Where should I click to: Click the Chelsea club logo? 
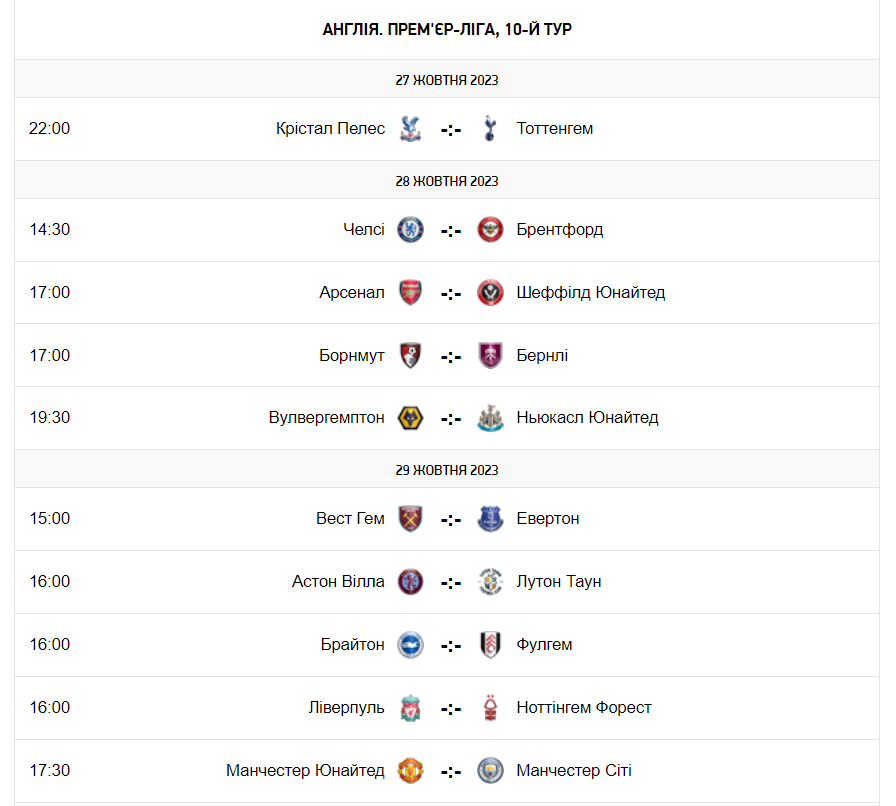click(x=410, y=230)
